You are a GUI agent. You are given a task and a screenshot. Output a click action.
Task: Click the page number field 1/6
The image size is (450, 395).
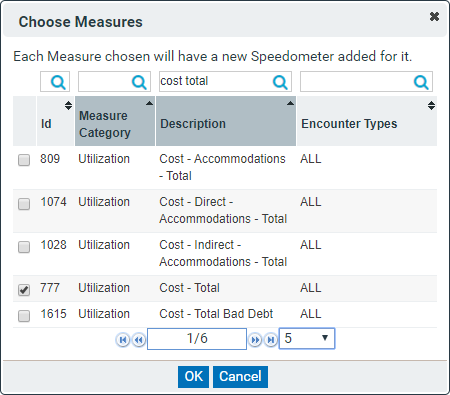[x=197, y=339]
